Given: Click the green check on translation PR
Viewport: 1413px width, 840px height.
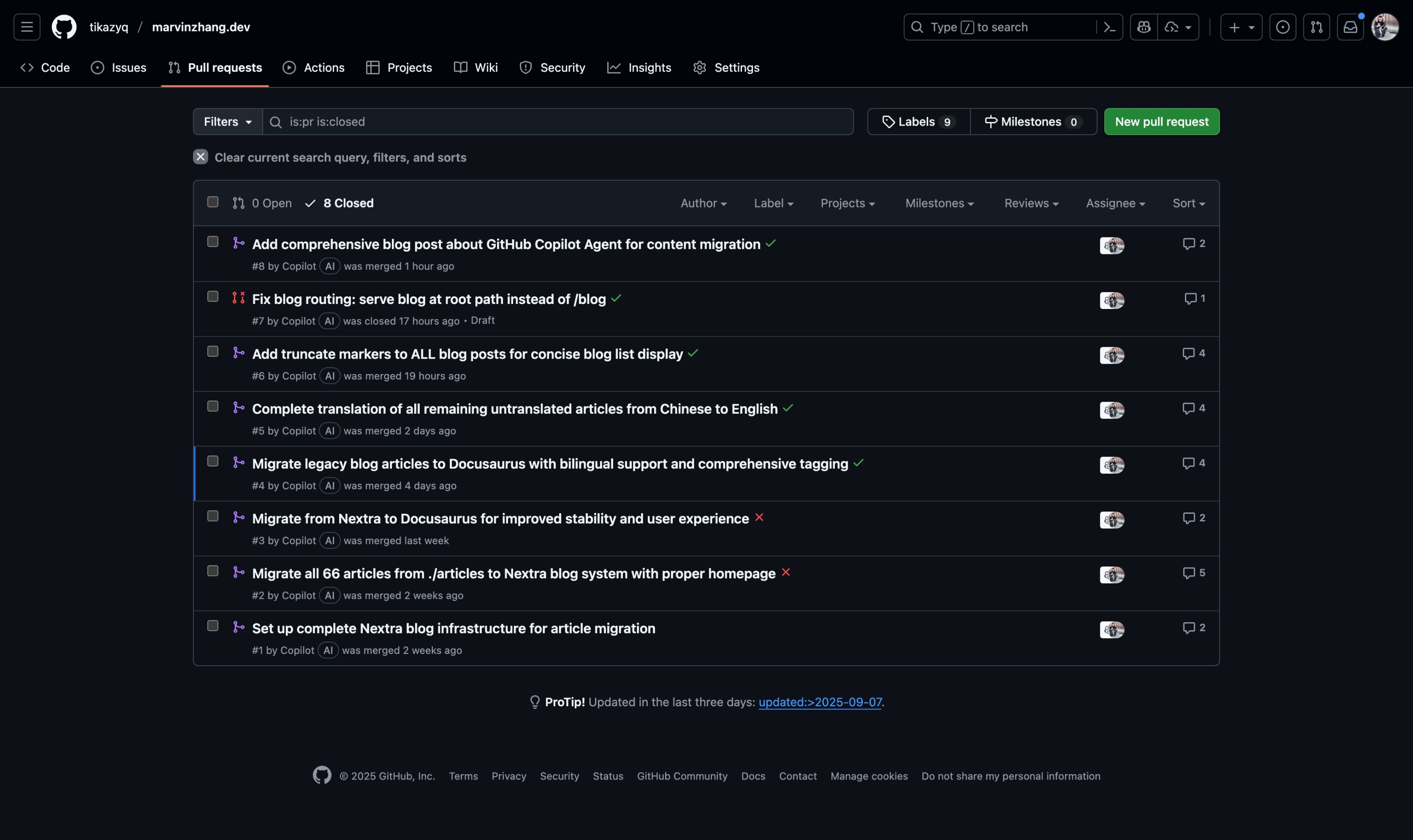Looking at the screenshot, I should click(788, 408).
